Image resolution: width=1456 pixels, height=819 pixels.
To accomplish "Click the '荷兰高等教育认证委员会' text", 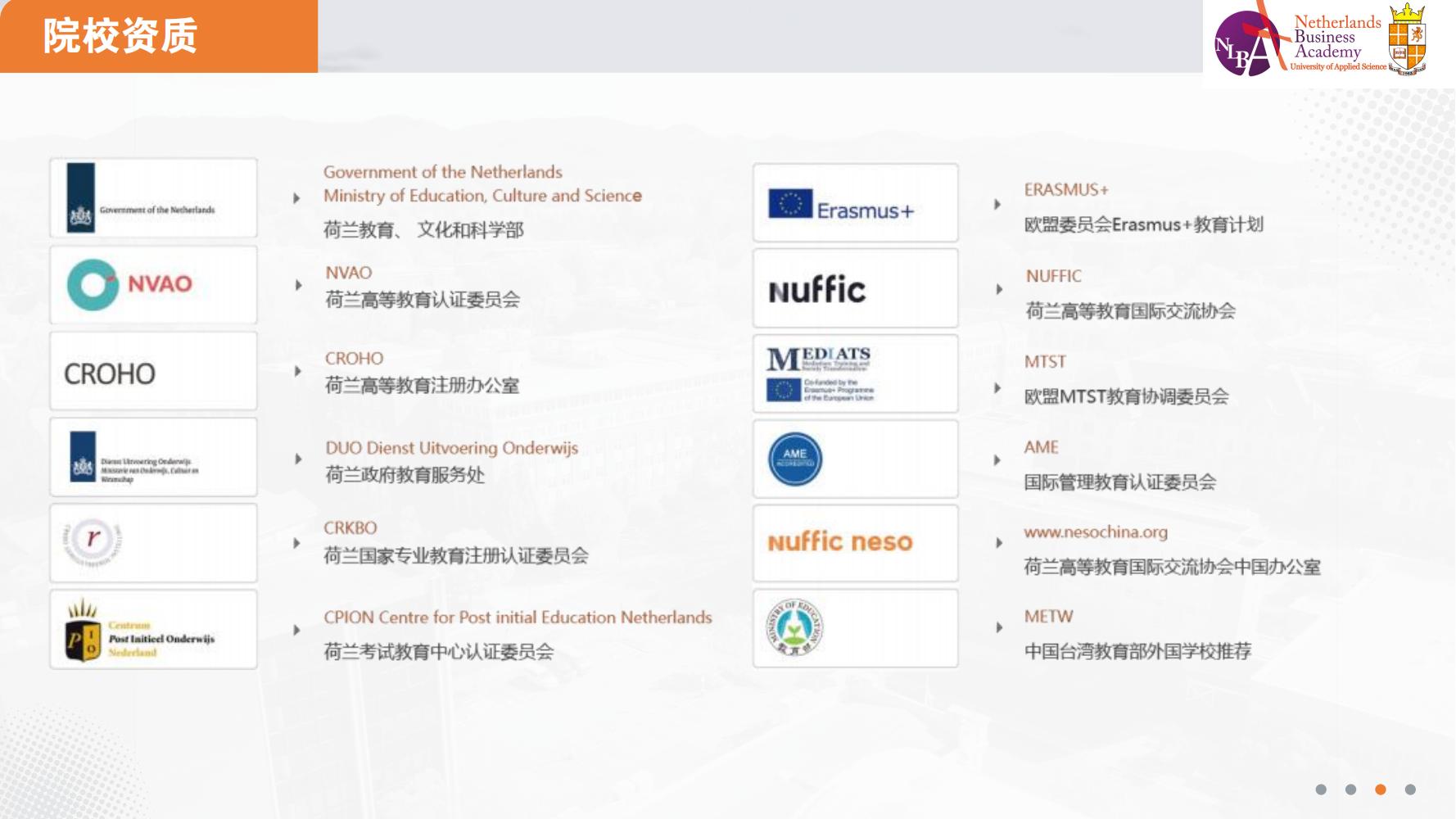I will point(423,300).
